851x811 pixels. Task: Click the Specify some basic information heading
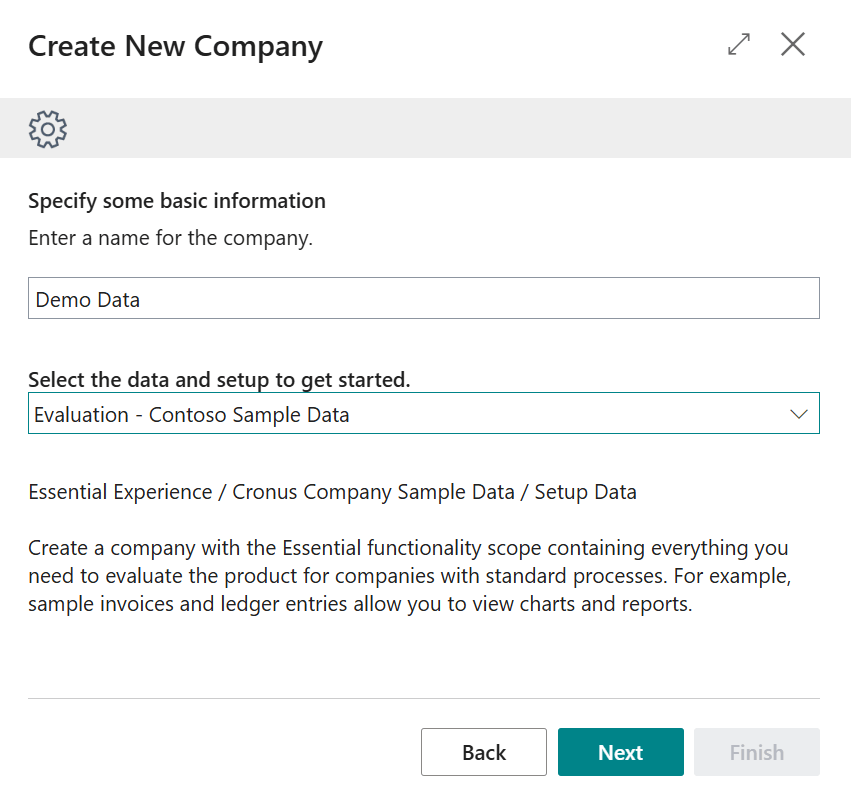(177, 201)
